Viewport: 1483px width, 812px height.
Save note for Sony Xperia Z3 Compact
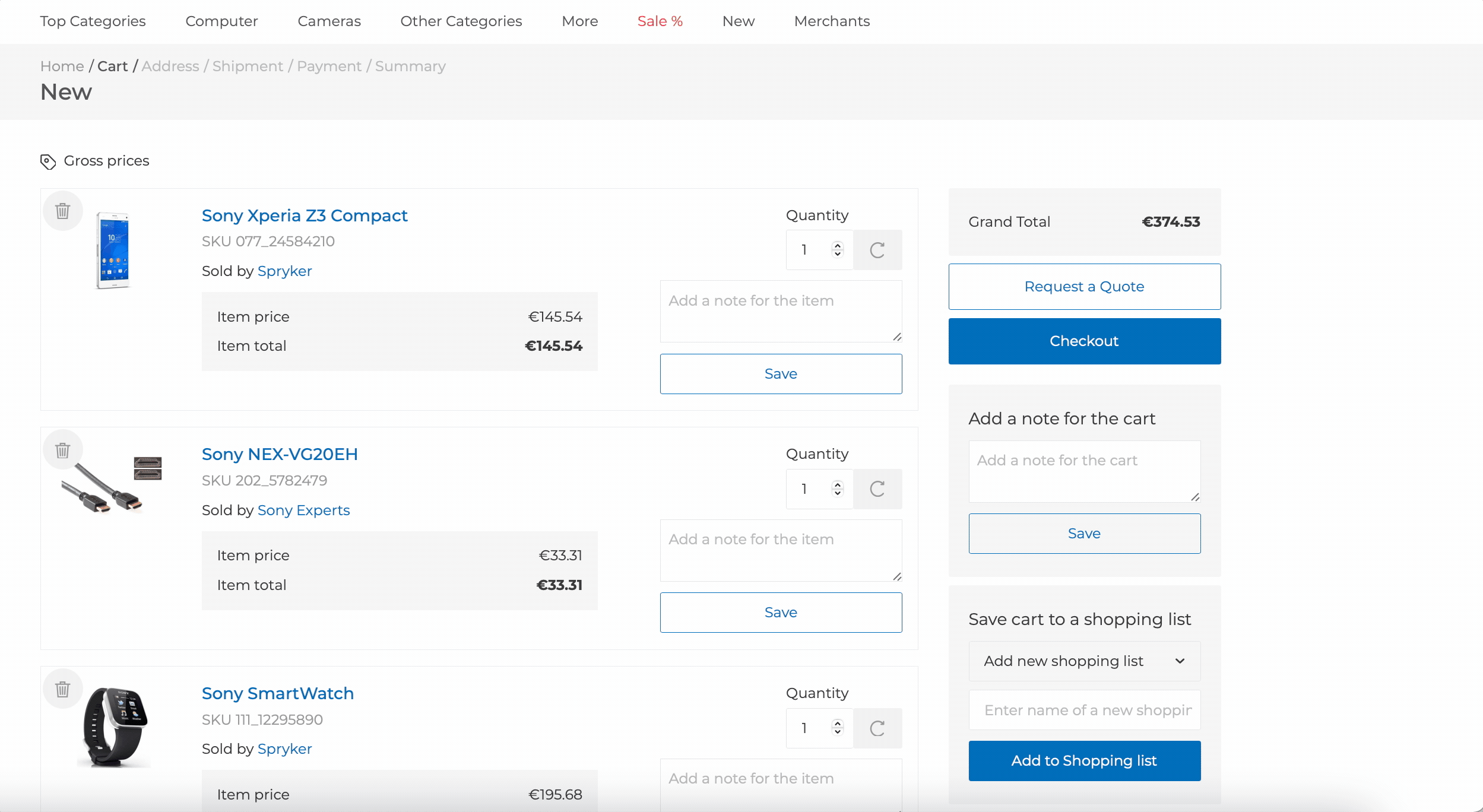point(781,374)
